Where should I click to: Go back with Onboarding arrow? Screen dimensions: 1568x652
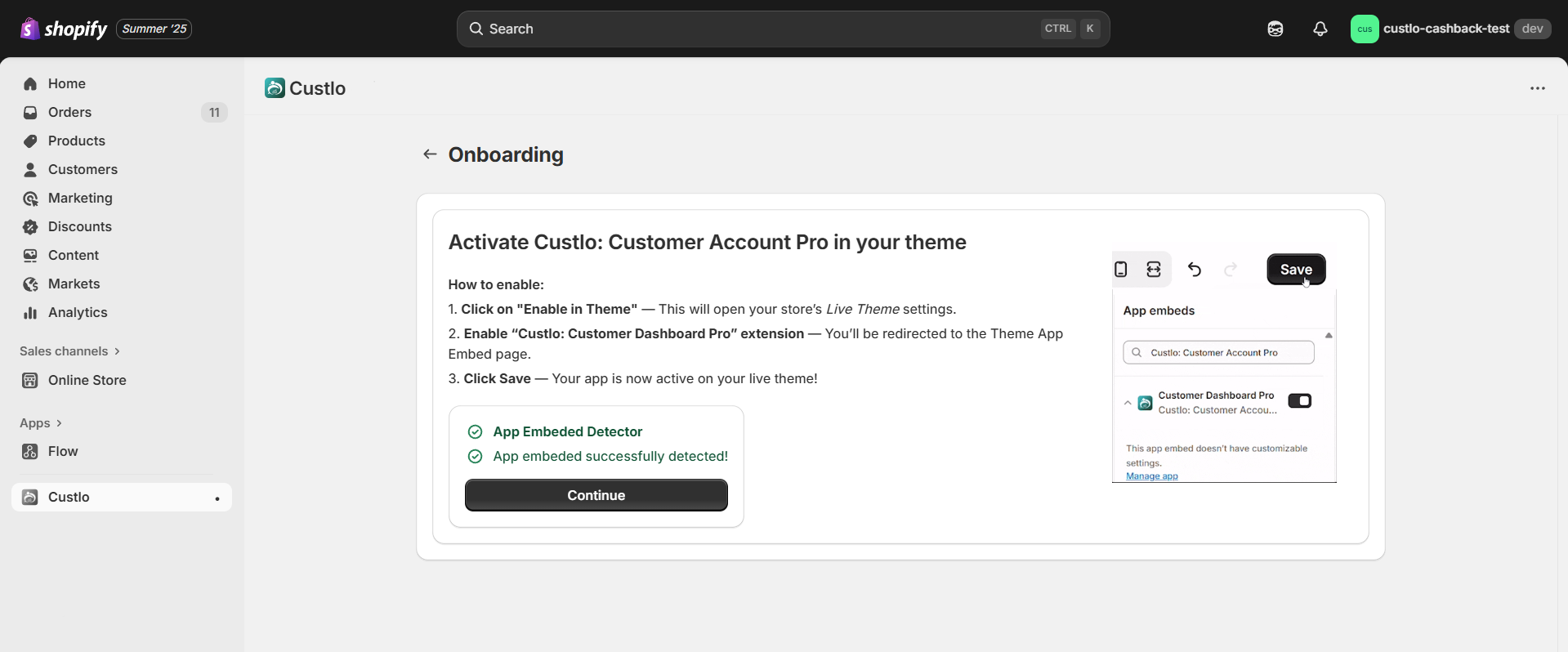(x=430, y=154)
